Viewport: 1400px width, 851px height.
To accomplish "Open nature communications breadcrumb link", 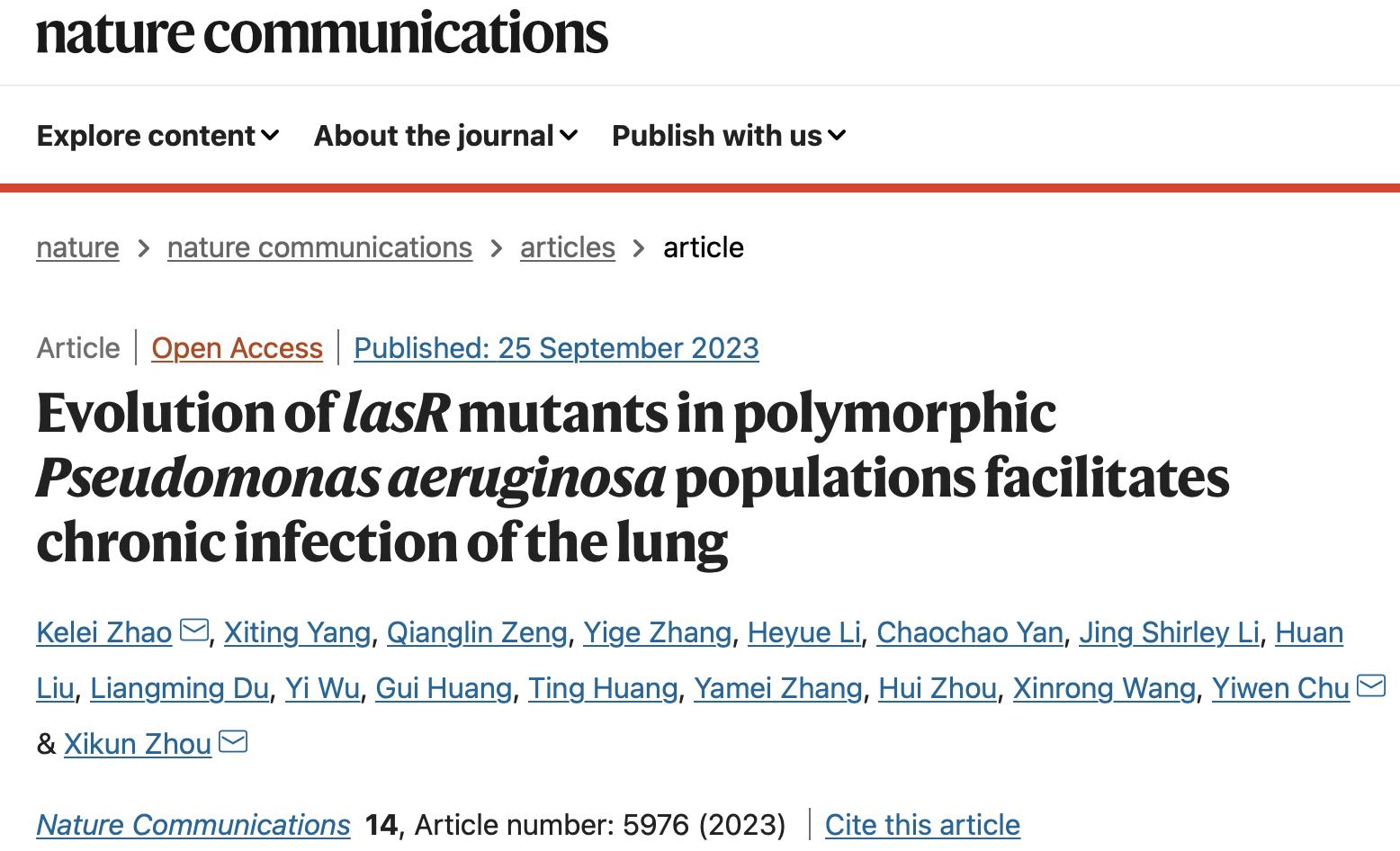I will click(x=319, y=247).
